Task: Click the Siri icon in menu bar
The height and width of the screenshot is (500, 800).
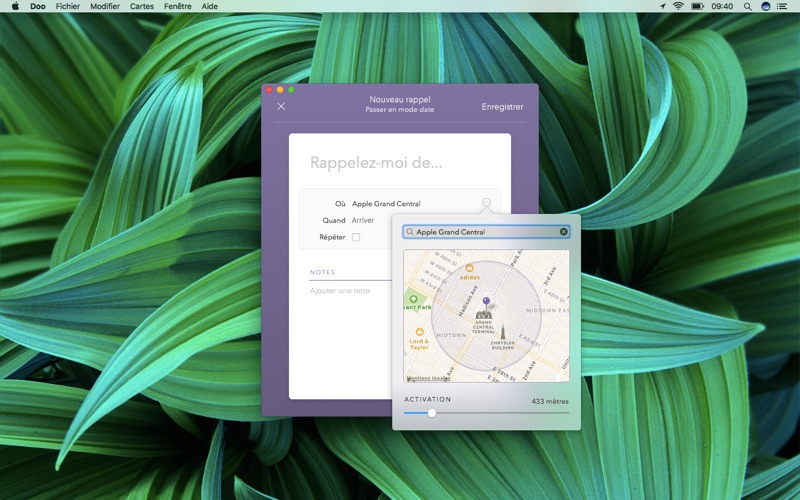Action: pyautogui.click(x=765, y=6)
